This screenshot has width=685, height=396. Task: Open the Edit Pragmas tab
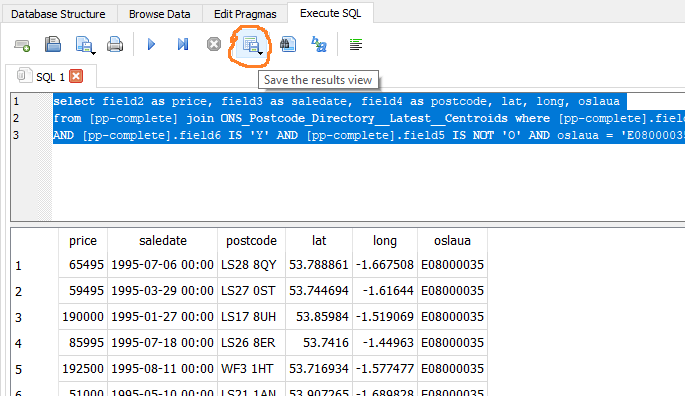(245, 14)
